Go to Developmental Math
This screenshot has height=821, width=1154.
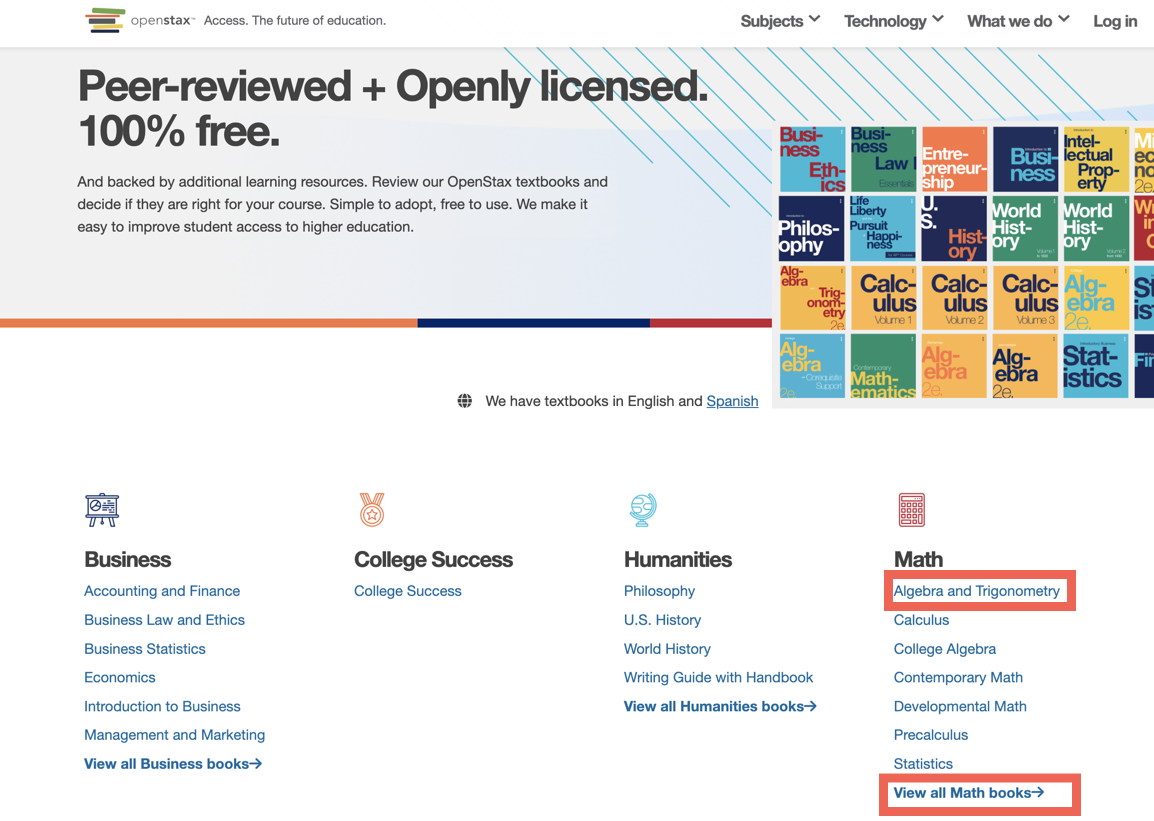[x=960, y=706]
